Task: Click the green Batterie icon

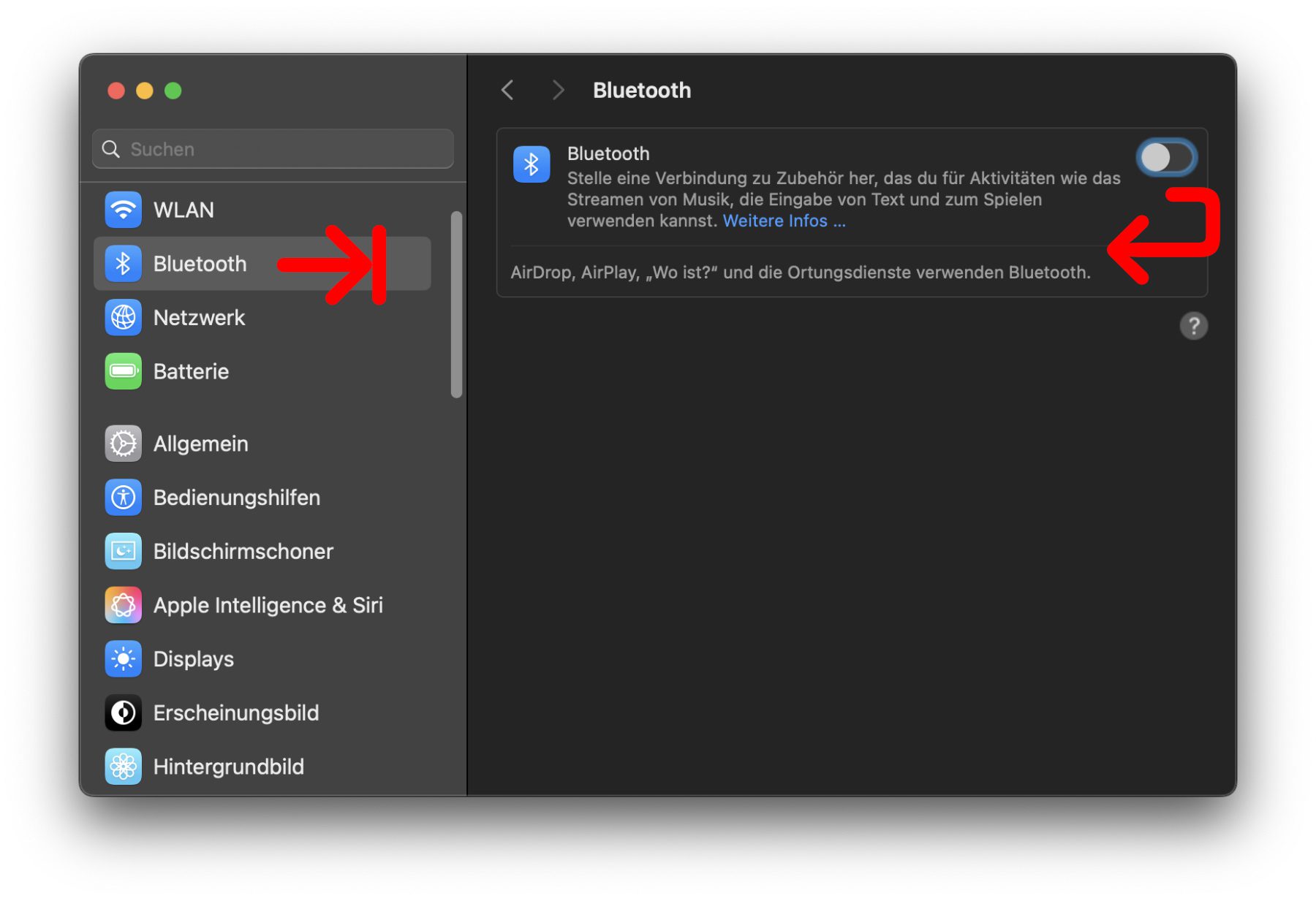Action: point(123,371)
